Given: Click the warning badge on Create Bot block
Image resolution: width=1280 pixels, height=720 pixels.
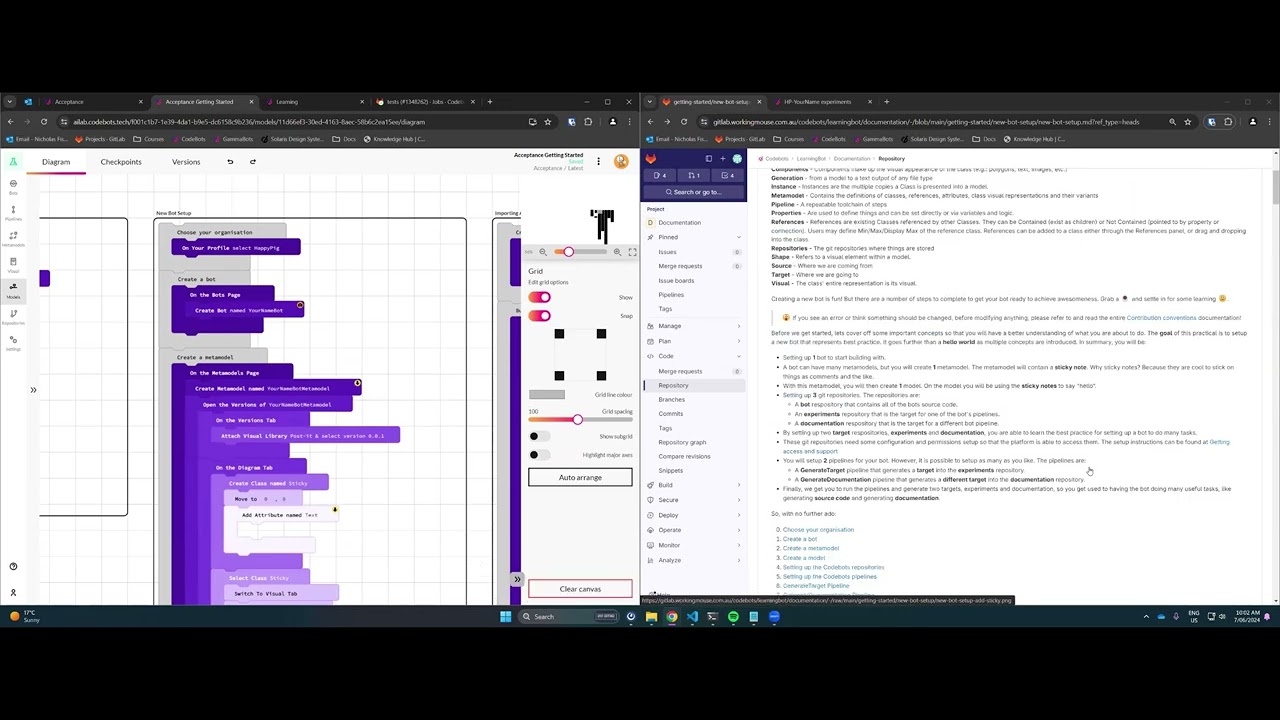Looking at the screenshot, I should point(300,305).
